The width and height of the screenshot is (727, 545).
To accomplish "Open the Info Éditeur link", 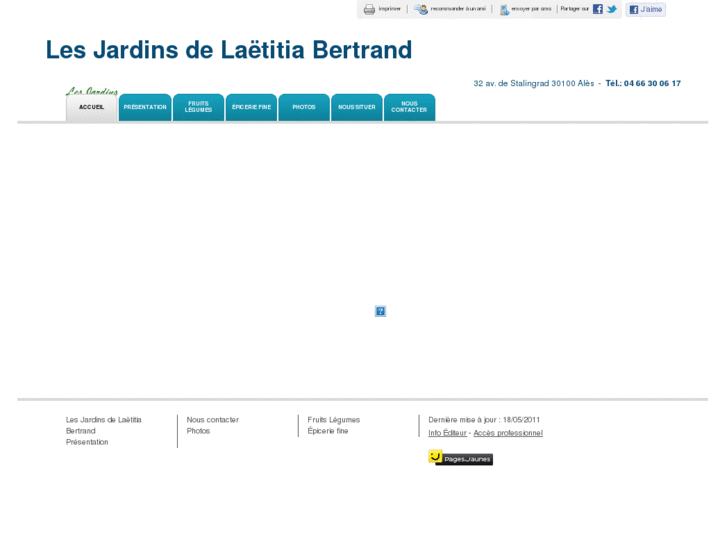I will [x=447, y=433].
